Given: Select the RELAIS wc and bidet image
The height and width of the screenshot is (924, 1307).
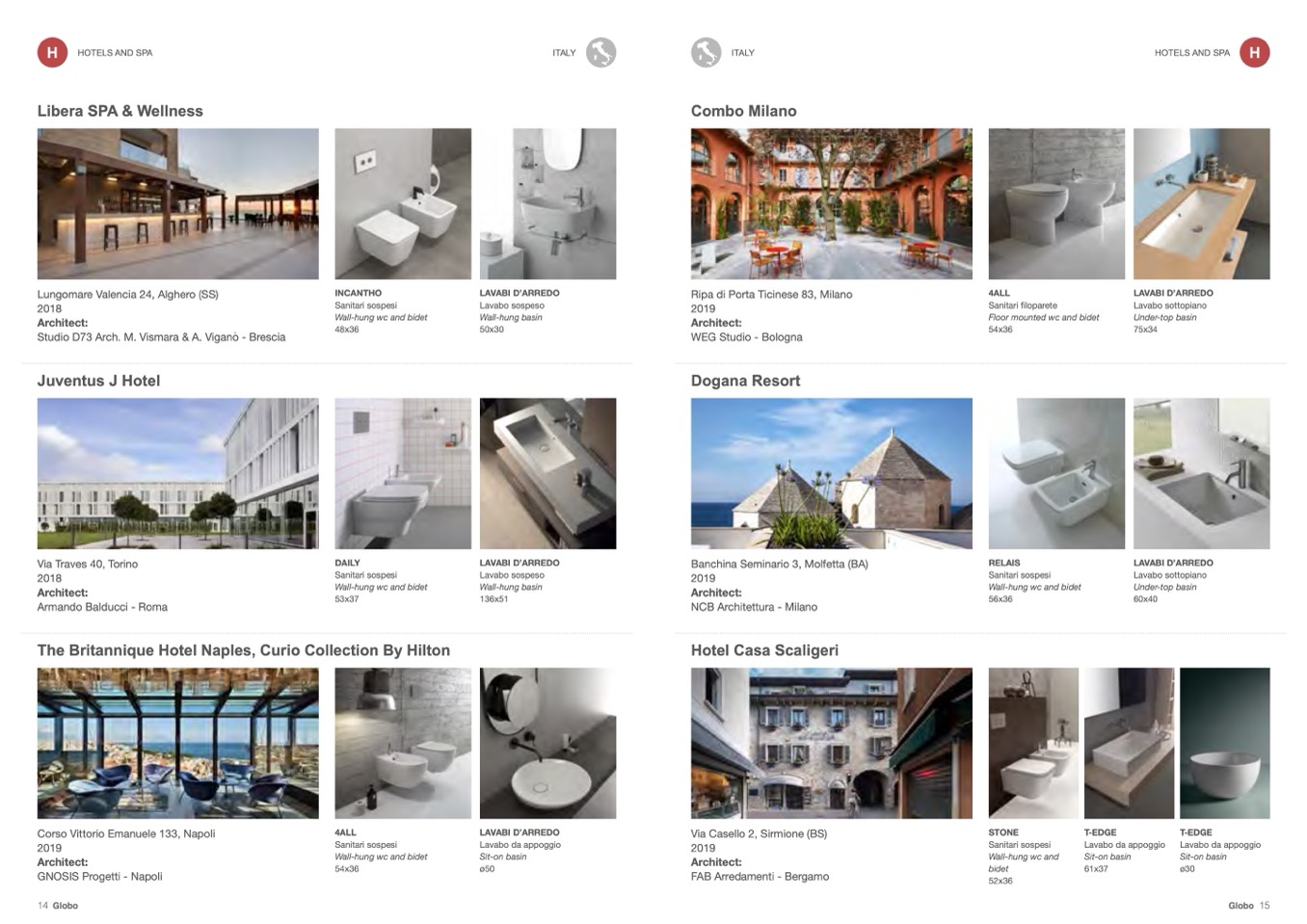Looking at the screenshot, I should 1056,473.
